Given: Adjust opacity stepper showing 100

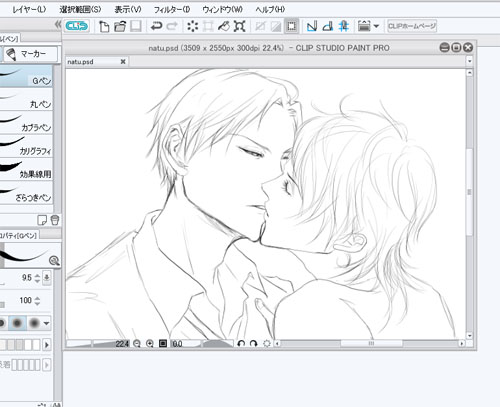Looking at the screenshot, I should point(37,301).
